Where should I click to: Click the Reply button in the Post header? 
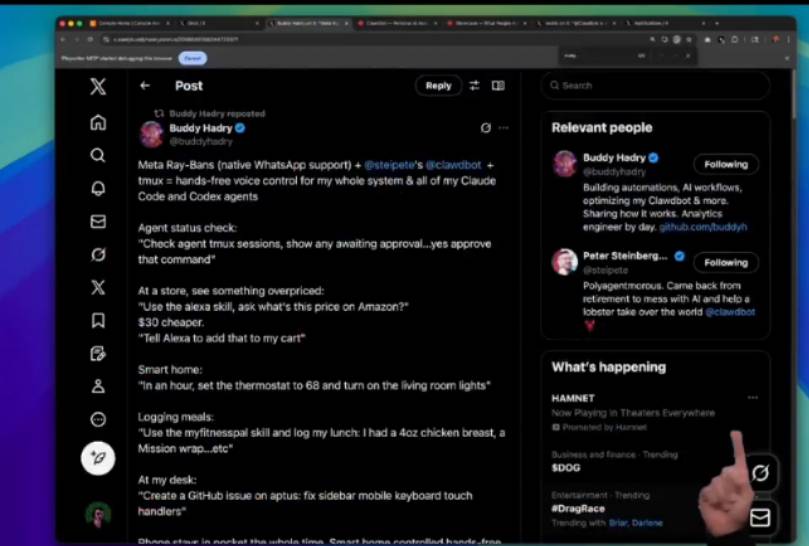click(438, 86)
